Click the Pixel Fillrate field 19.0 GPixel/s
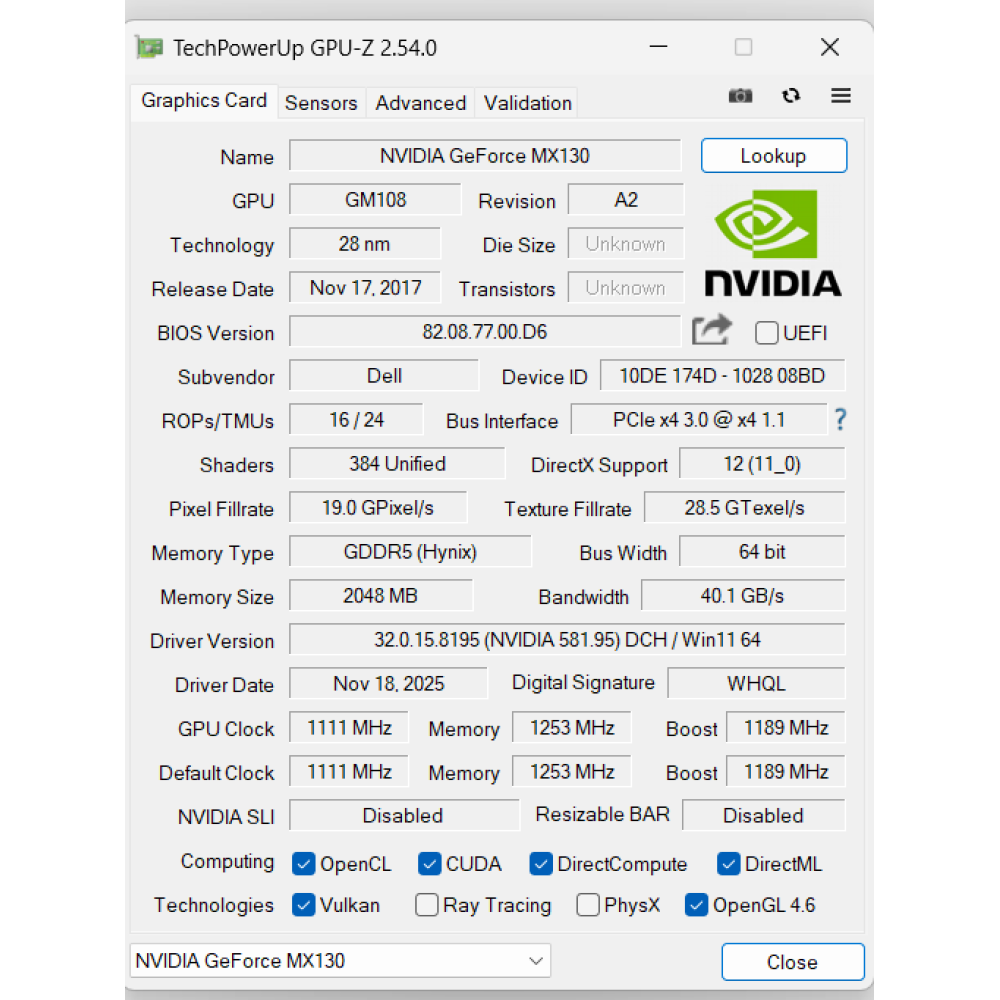 [378, 508]
